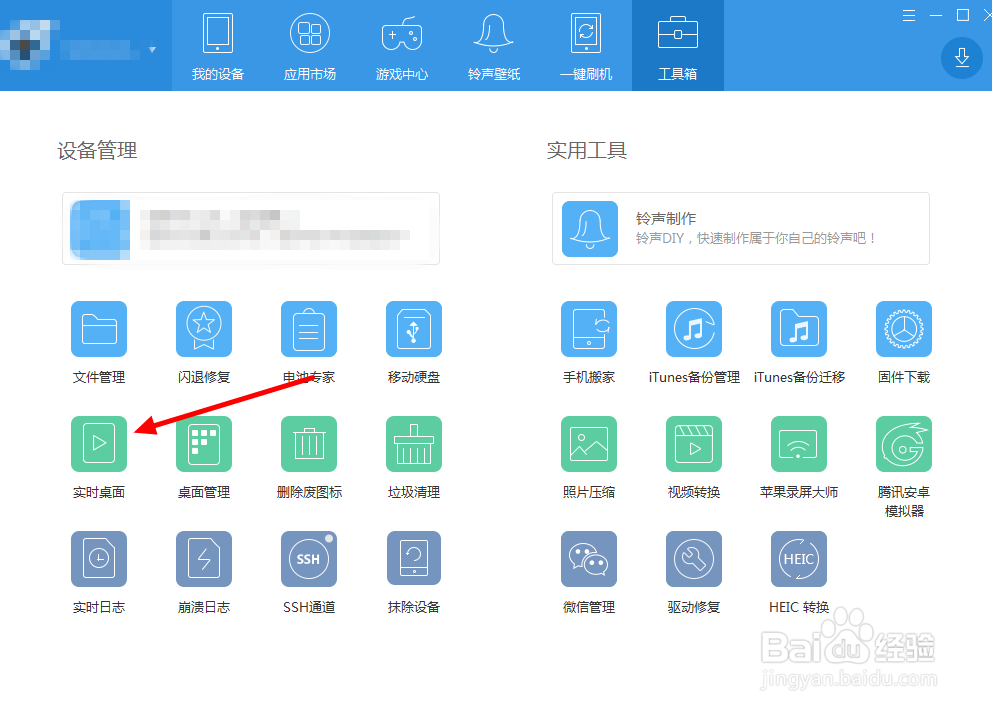Open the 移动硬盘 mobile drive tool
The image size is (992, 713).
coord(414,329)
